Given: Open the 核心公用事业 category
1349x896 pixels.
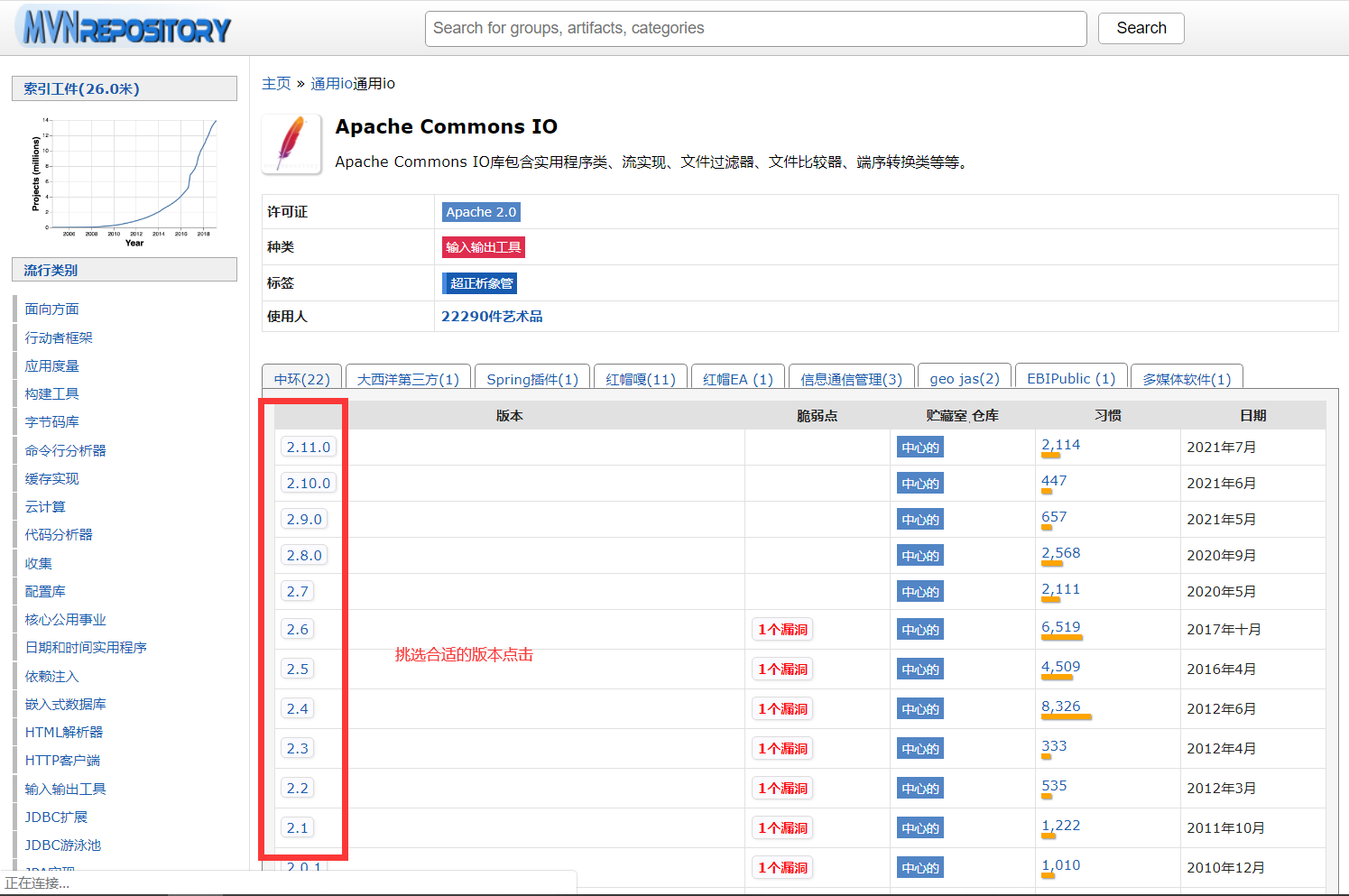Looking at the screenshot, I should (66, 620).
